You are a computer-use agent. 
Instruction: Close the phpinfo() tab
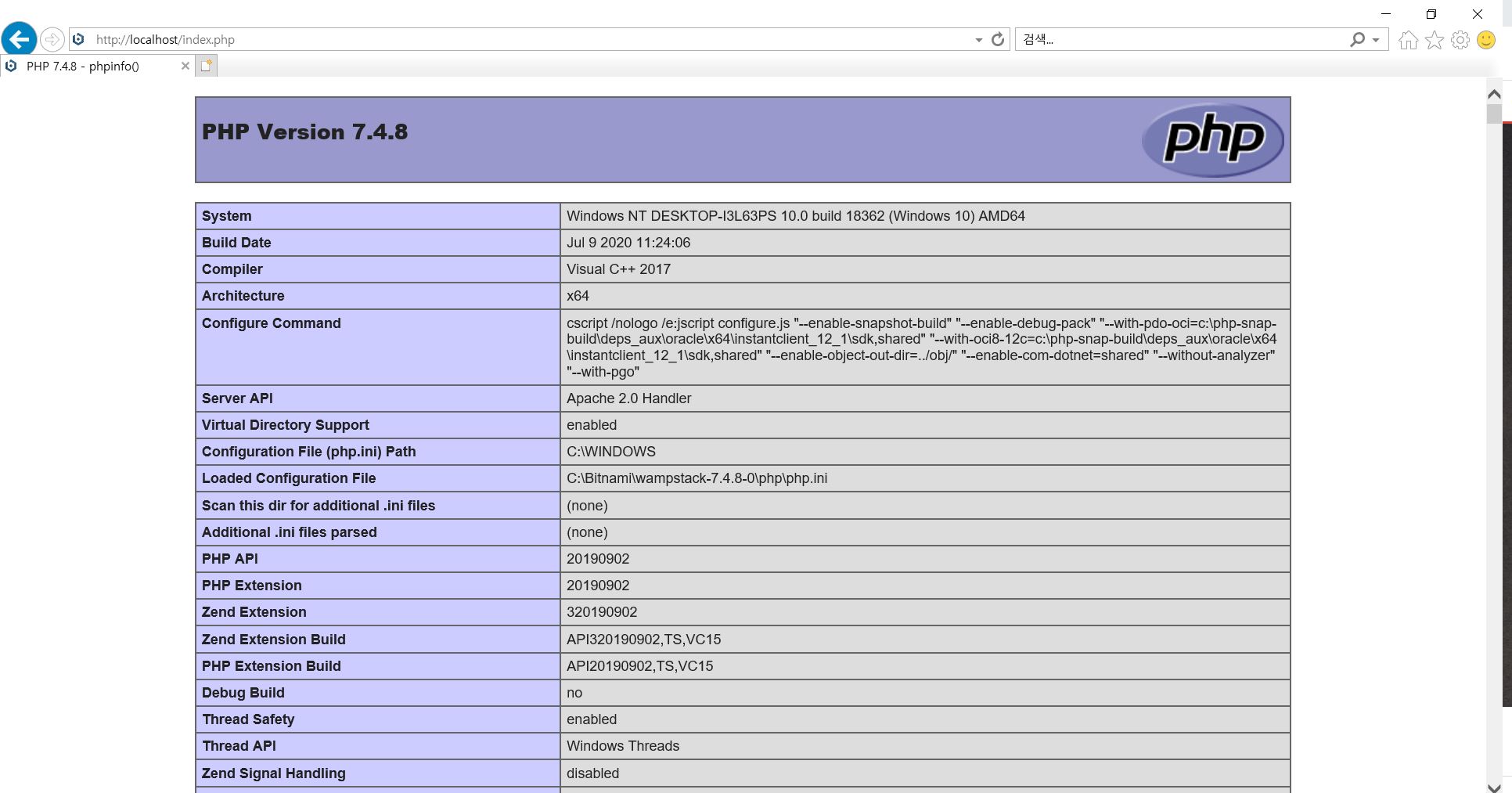(x=185, y=66)
